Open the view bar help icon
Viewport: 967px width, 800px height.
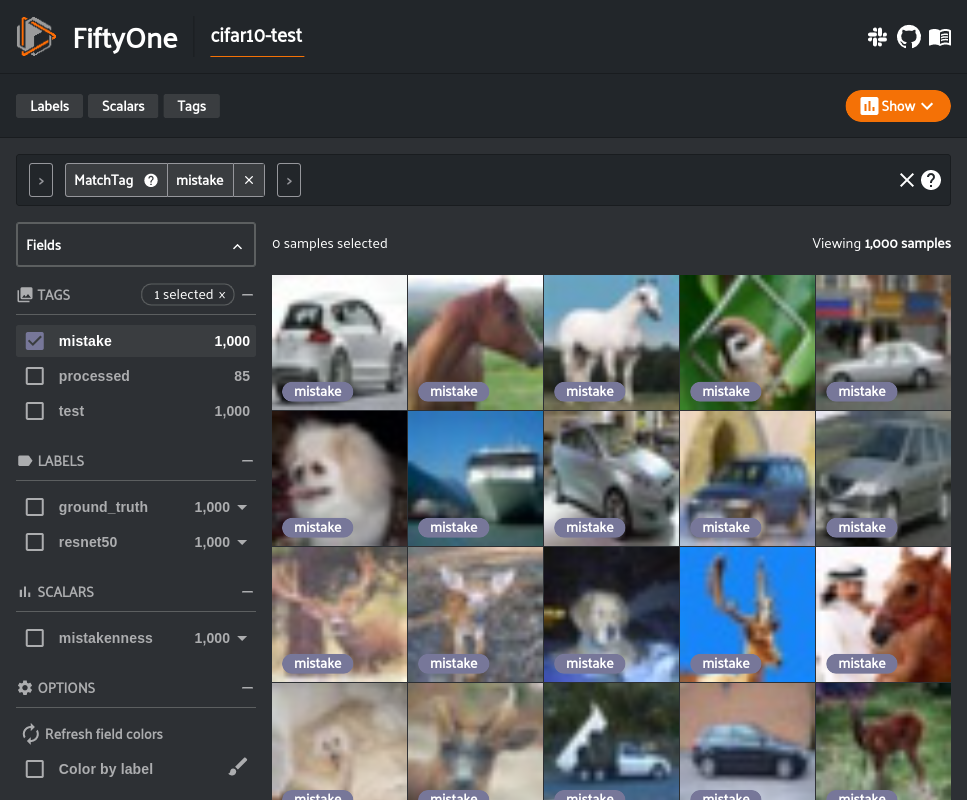(931, 180)
